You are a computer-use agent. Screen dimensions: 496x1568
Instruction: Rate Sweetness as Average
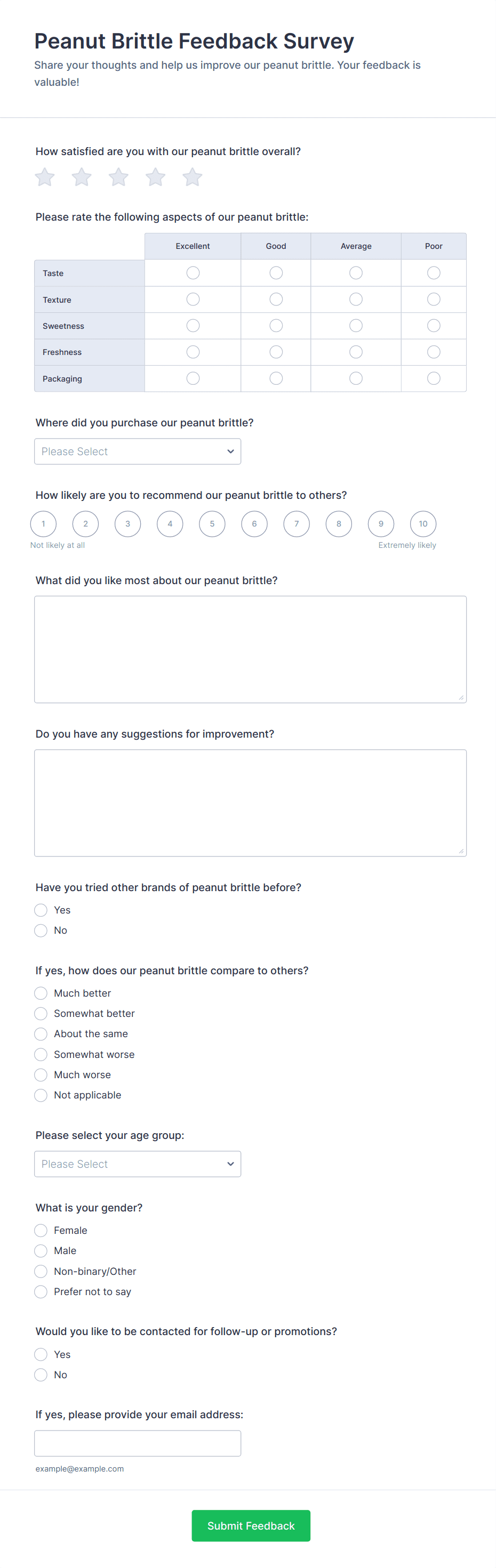pos(356,326)
